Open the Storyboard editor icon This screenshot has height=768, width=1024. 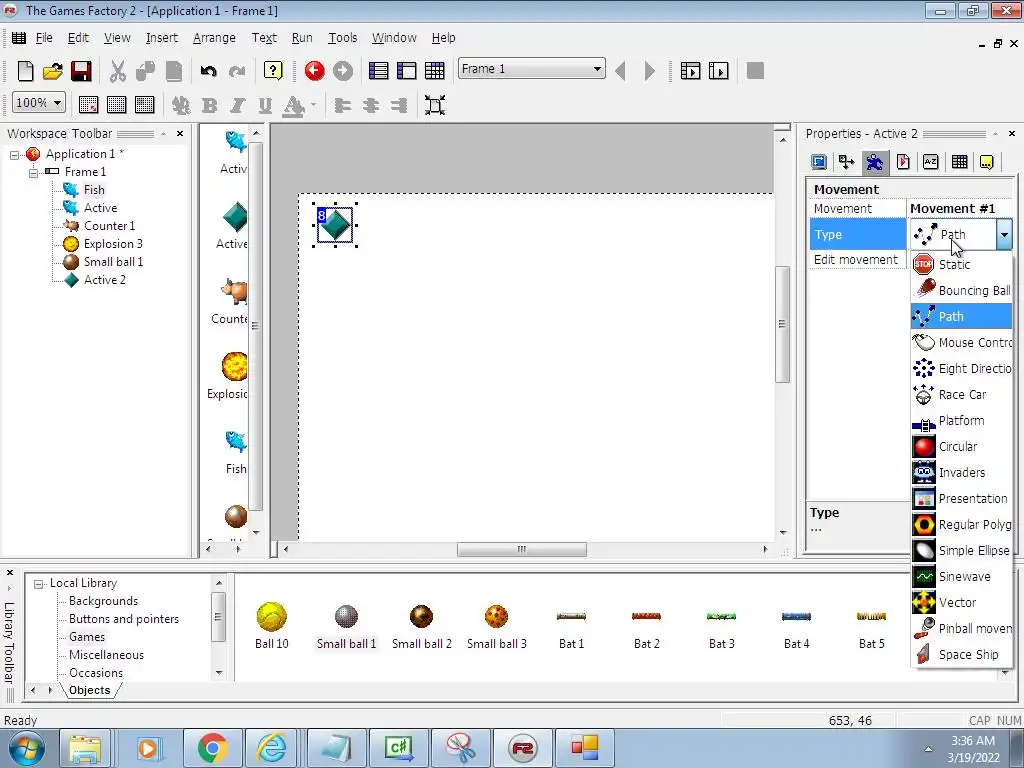pyautogui.click(x=378, y=71)
